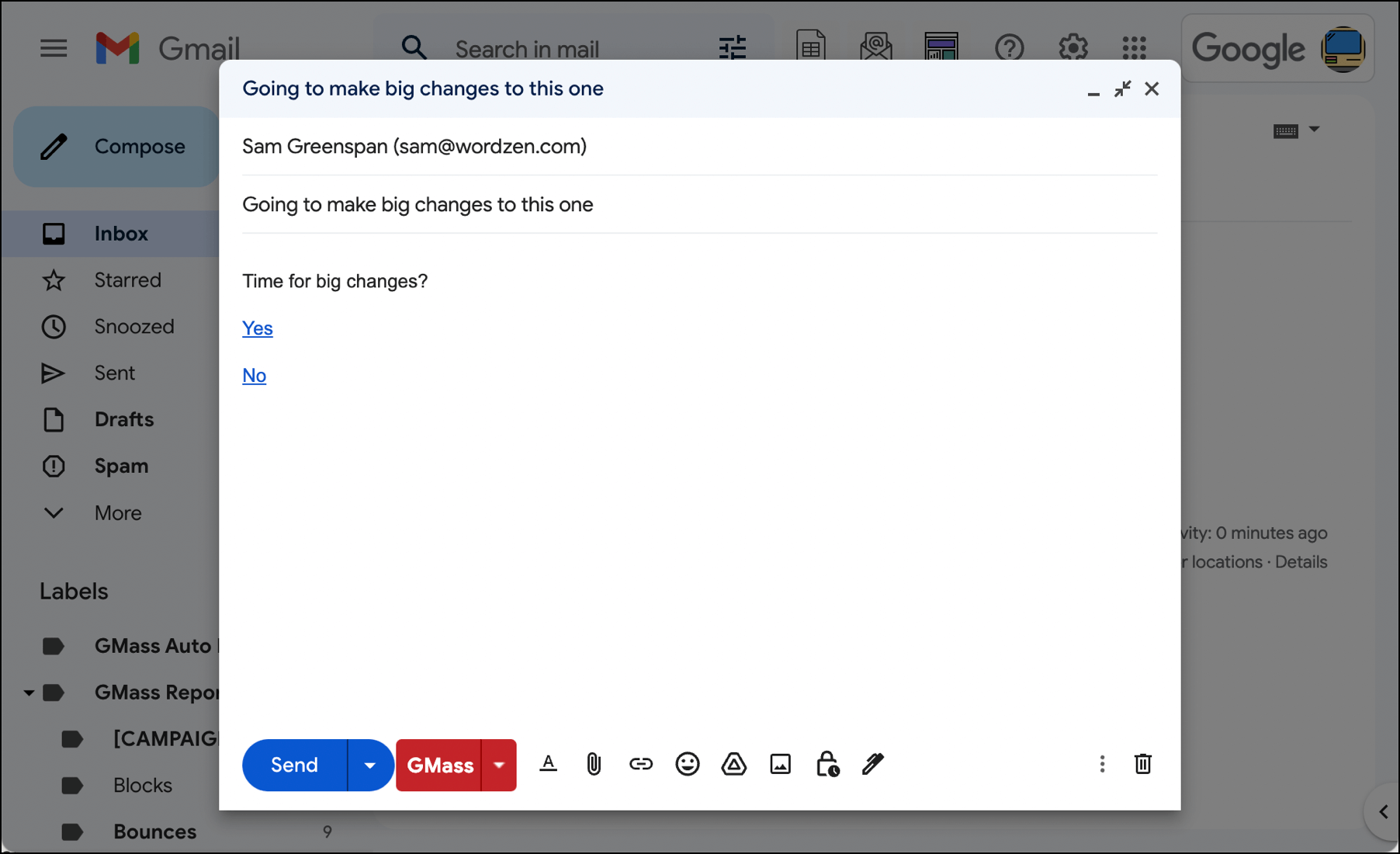The image size is (1400, 854).
Task: Open the account activity Details link
Action: pyautogui.click(x=1301, y=561)
